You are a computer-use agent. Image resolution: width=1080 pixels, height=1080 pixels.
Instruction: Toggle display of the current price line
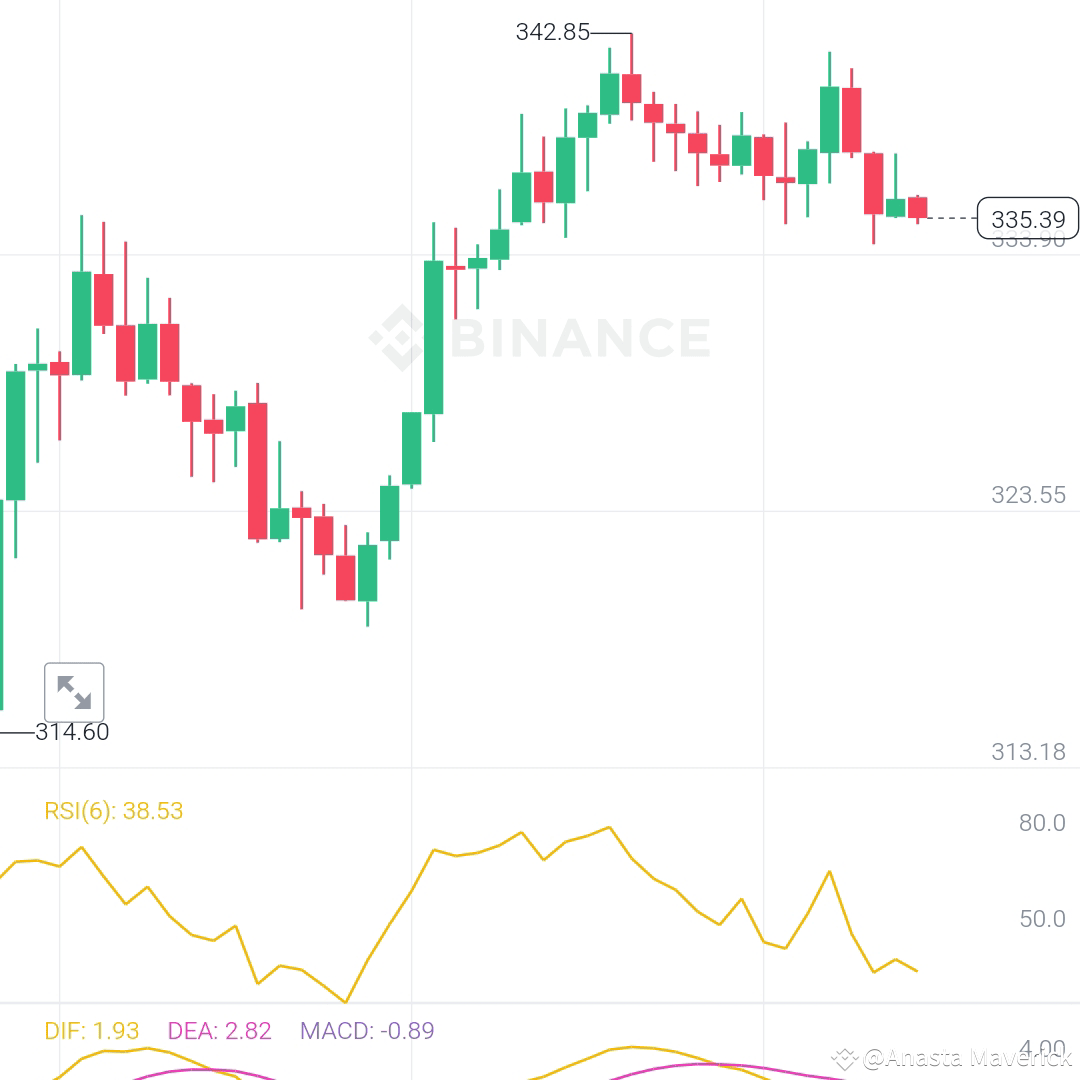coord(1027,219)
